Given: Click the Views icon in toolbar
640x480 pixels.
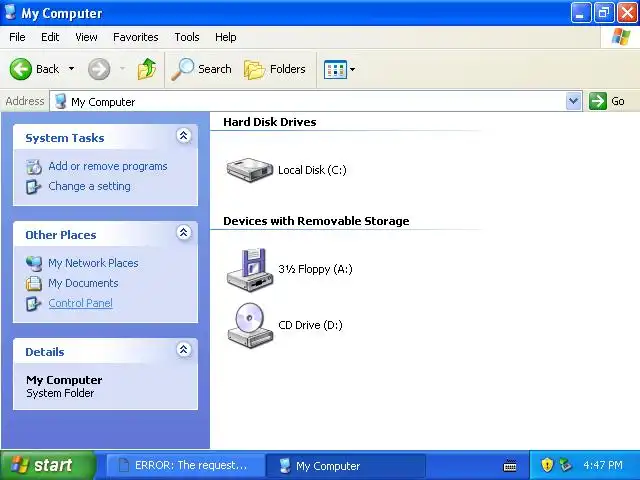Looking at the screenshot, I should click(x=335, y=69).
